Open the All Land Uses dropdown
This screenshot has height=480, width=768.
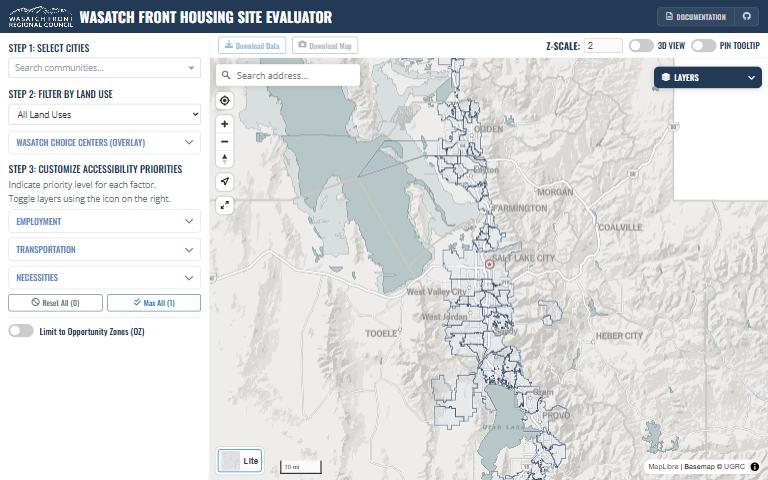point(104,115)
